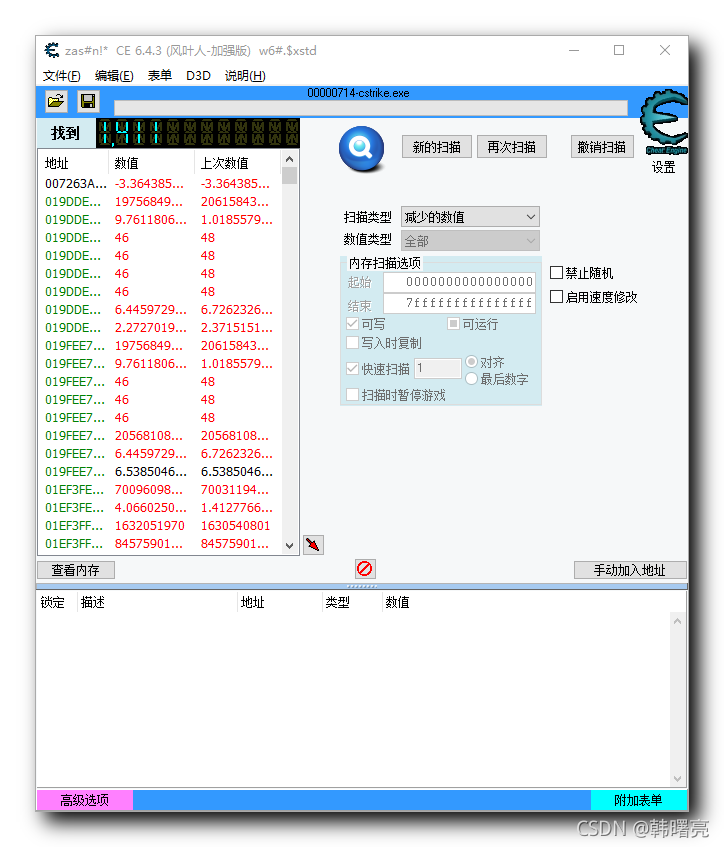Select row with previous value 20568108...
Image resolution: width=724 pixels, height=847 pixels.
click(x=159, y=435)
